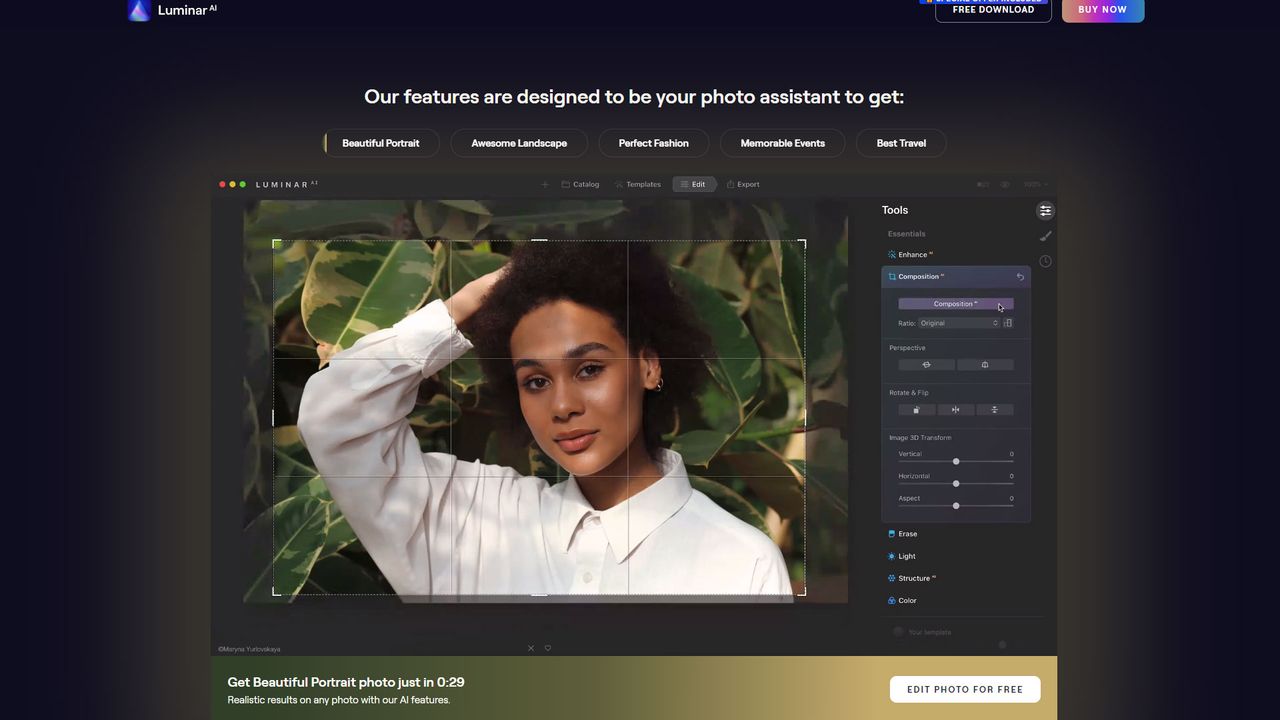Select the Memorable Events tab
Image resolution: width=1280 pixels, height=720 pixels.
pyautogui.click(x=783, y=143)
